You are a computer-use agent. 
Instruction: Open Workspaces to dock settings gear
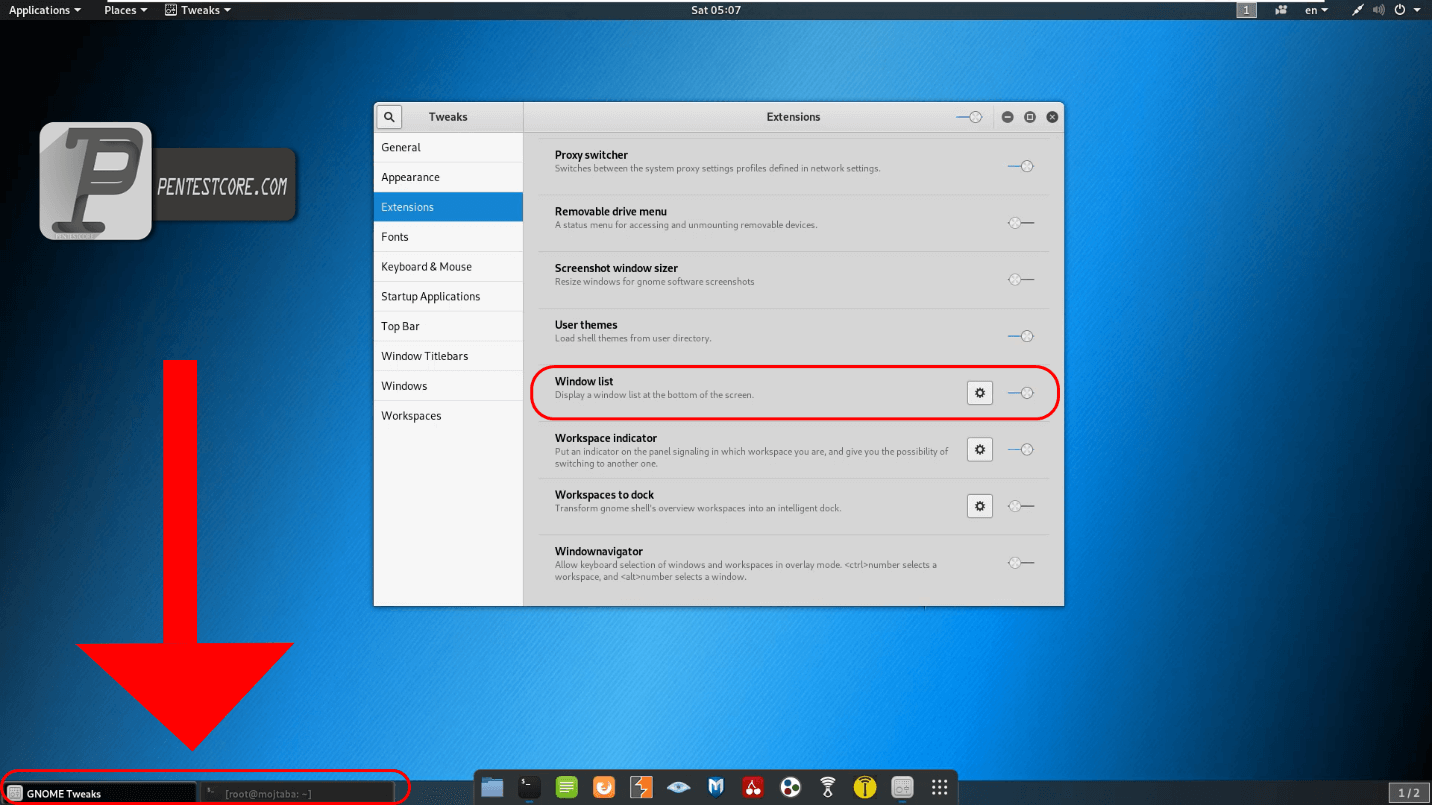point(980,506)
